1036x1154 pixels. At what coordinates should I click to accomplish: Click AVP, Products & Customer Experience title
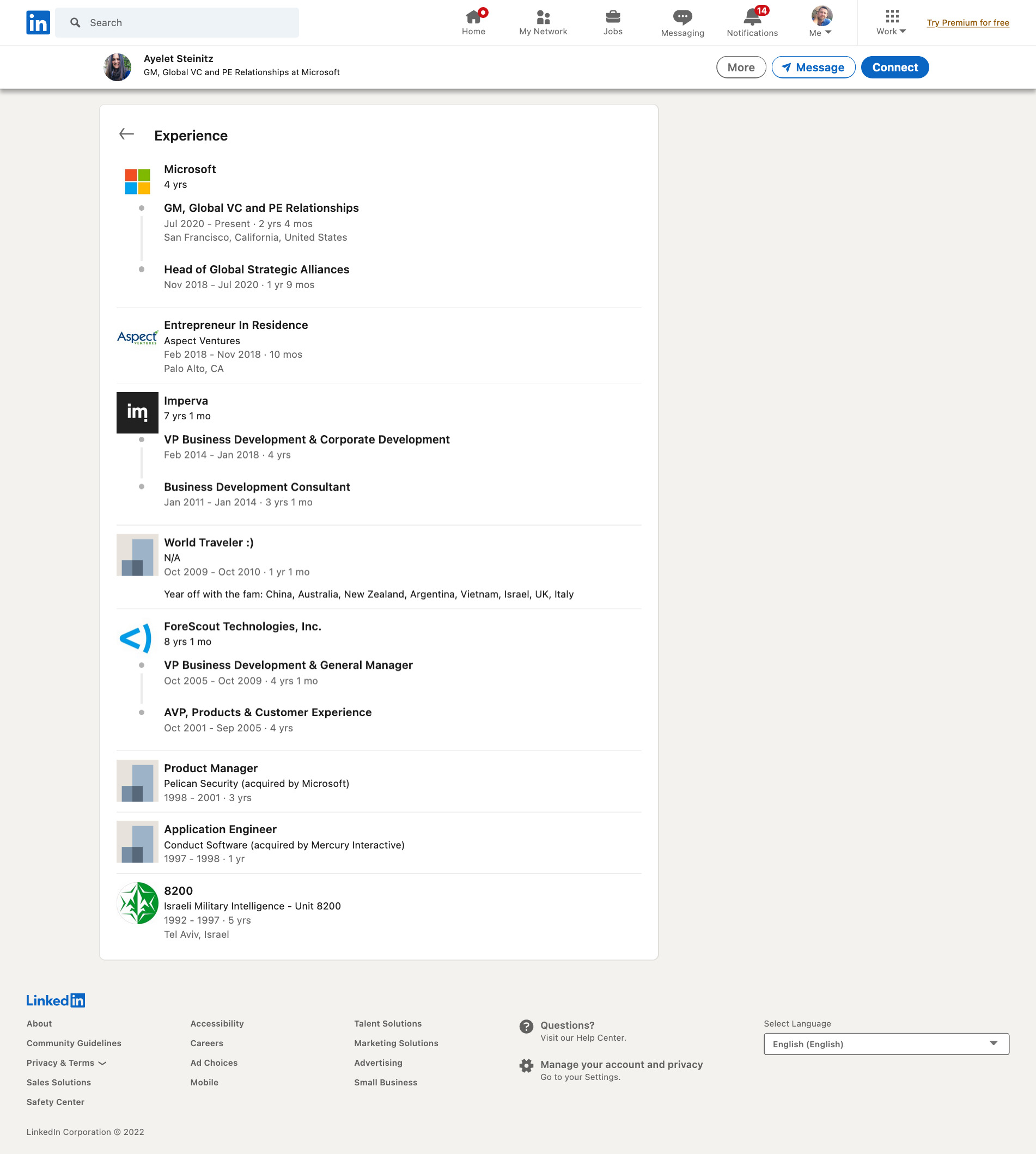coord(267,712)
